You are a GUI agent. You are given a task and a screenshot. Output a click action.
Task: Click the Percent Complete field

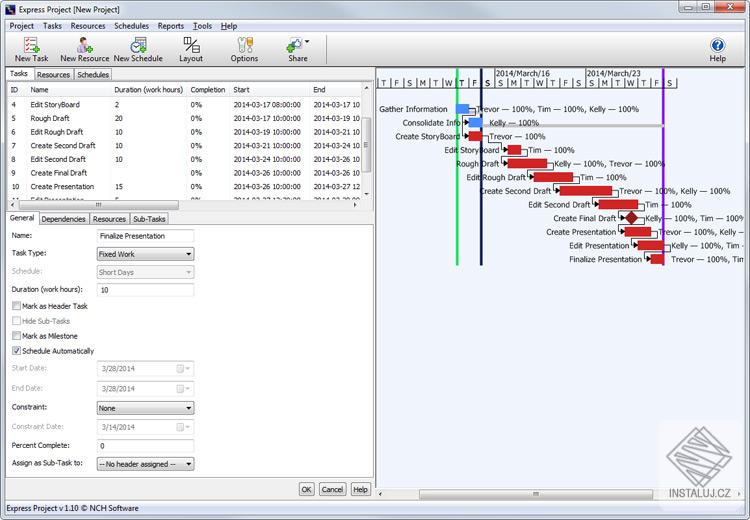145,446
